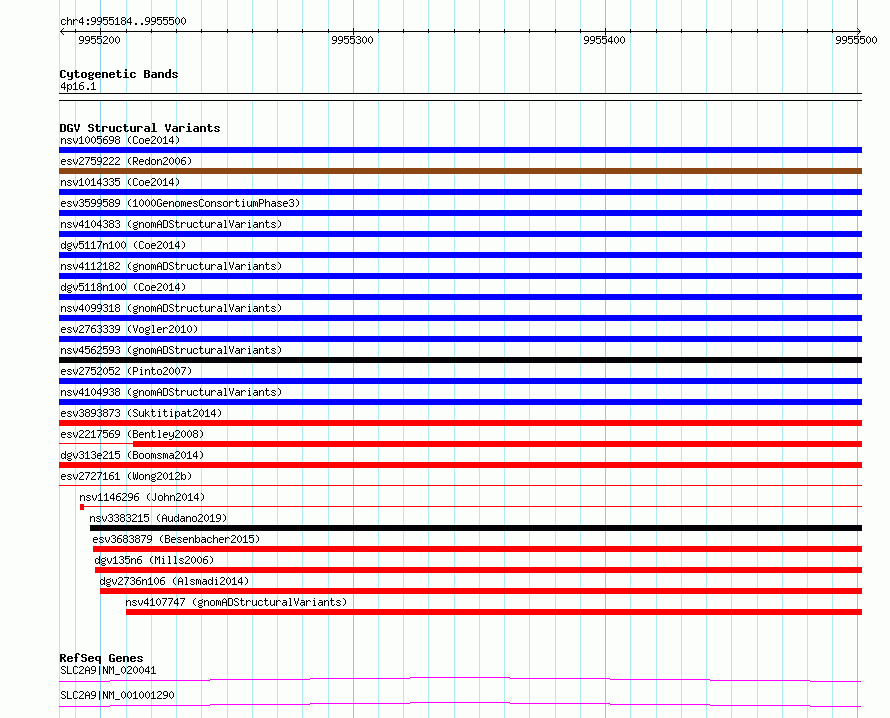
Task: Click nsv1014335 (Coe2014) label
Action: pos(120,182)
